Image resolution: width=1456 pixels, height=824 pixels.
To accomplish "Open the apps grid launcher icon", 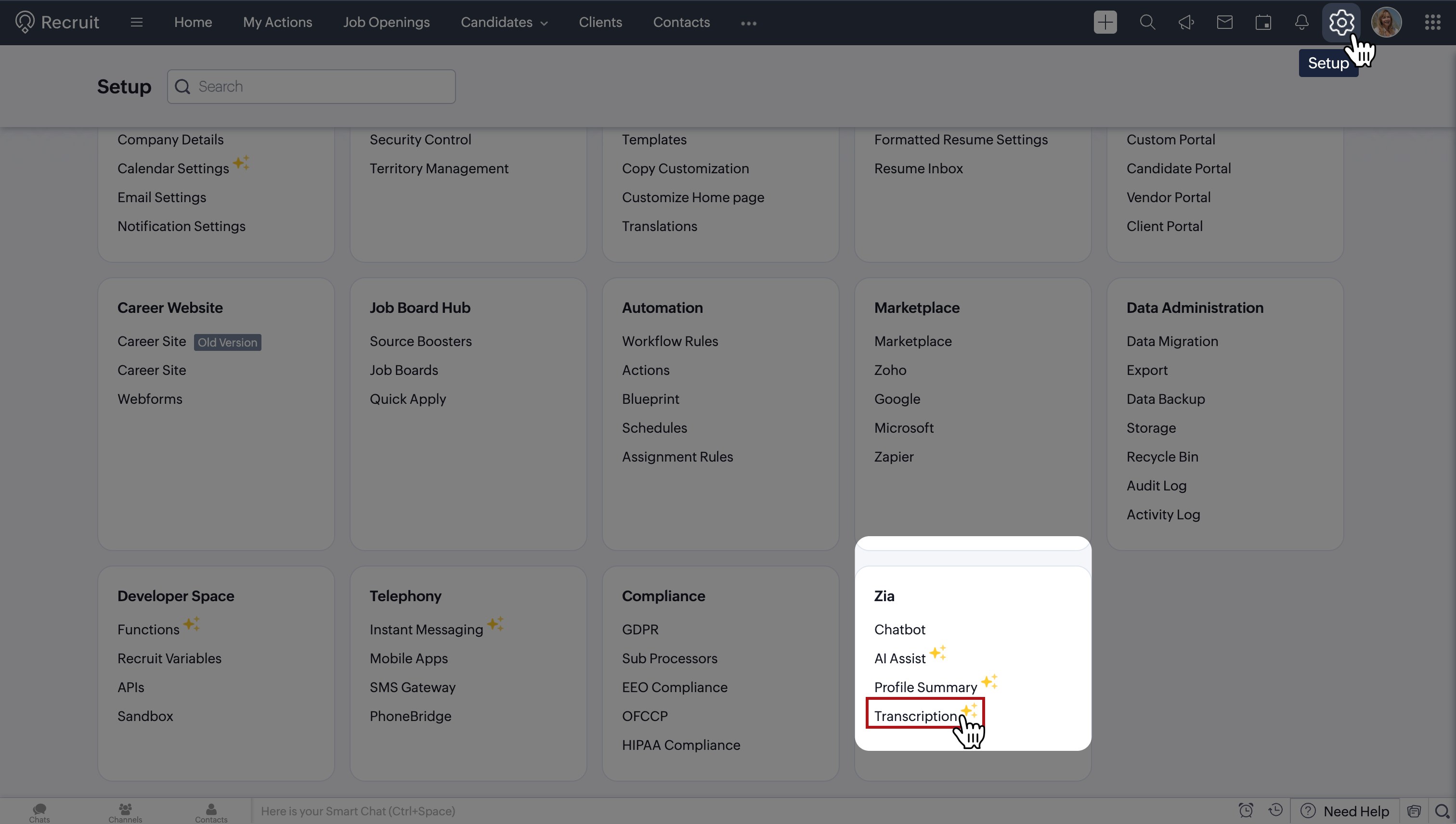I will [x=1432, y=23].
